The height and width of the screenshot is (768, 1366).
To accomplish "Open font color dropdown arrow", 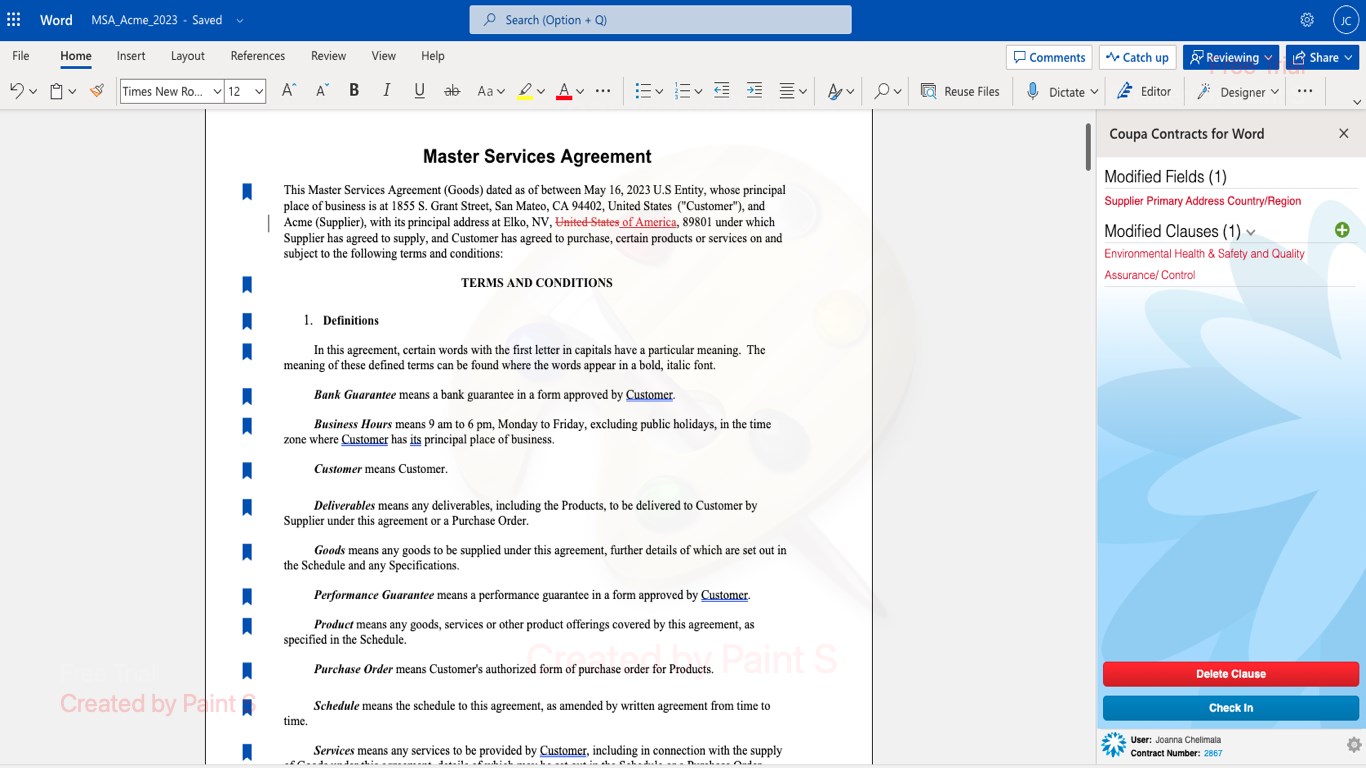I will coord(580,92).
